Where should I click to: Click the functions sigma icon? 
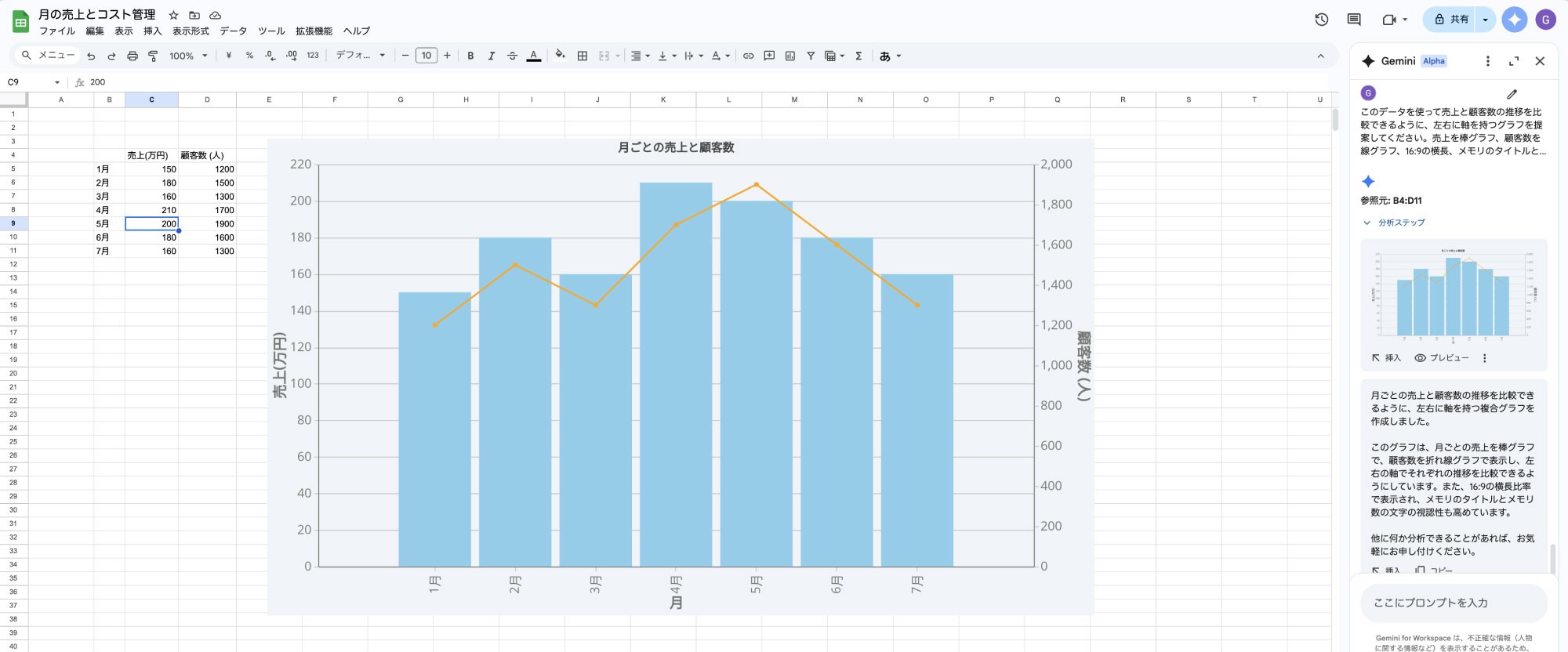click(858, 56)
